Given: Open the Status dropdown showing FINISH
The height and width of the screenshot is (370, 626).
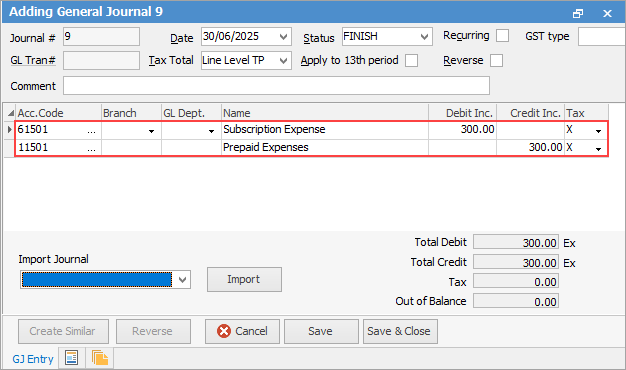Looking at the screenshot, I should [424, 37].
